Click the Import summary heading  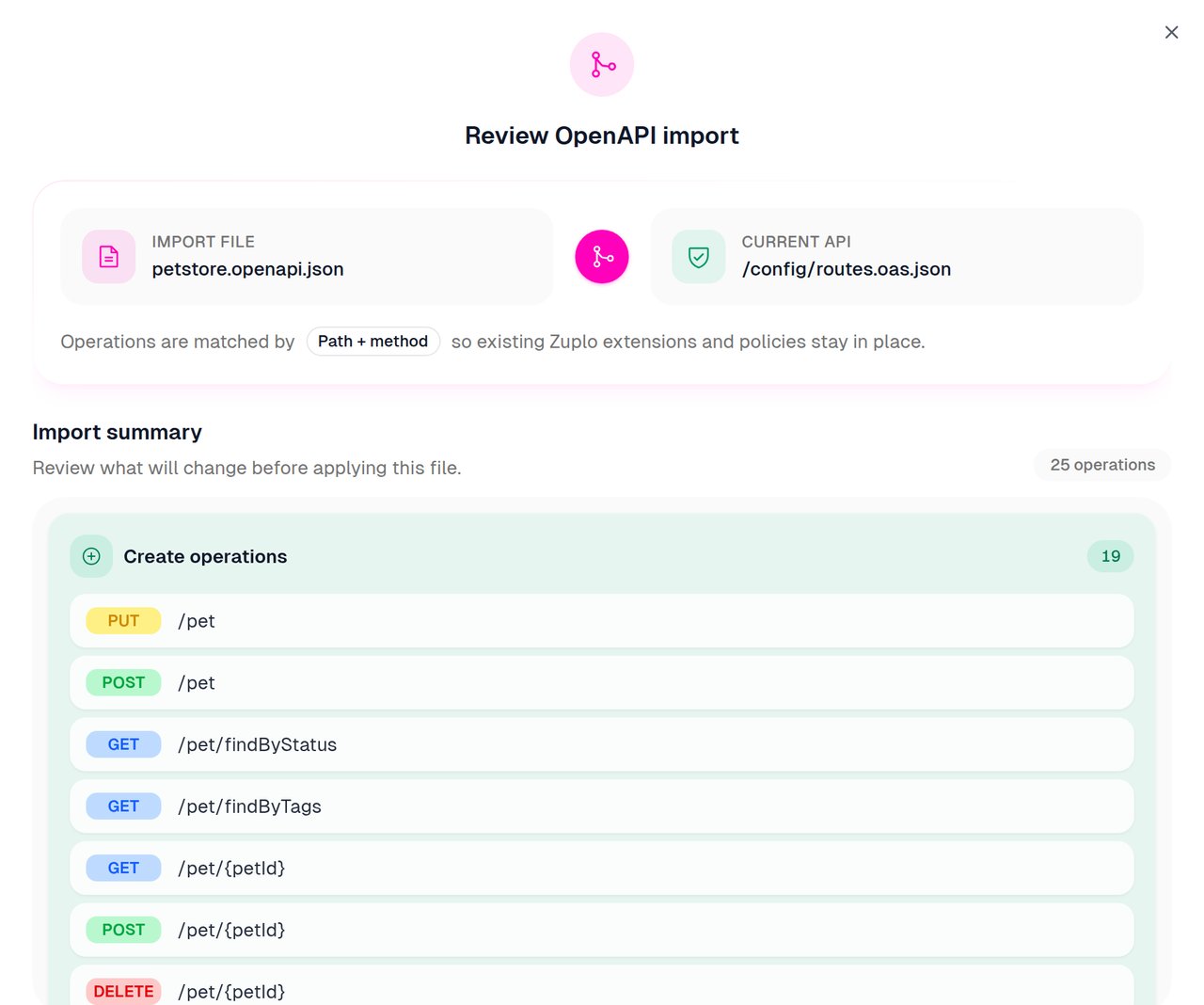tap(118, 432)
